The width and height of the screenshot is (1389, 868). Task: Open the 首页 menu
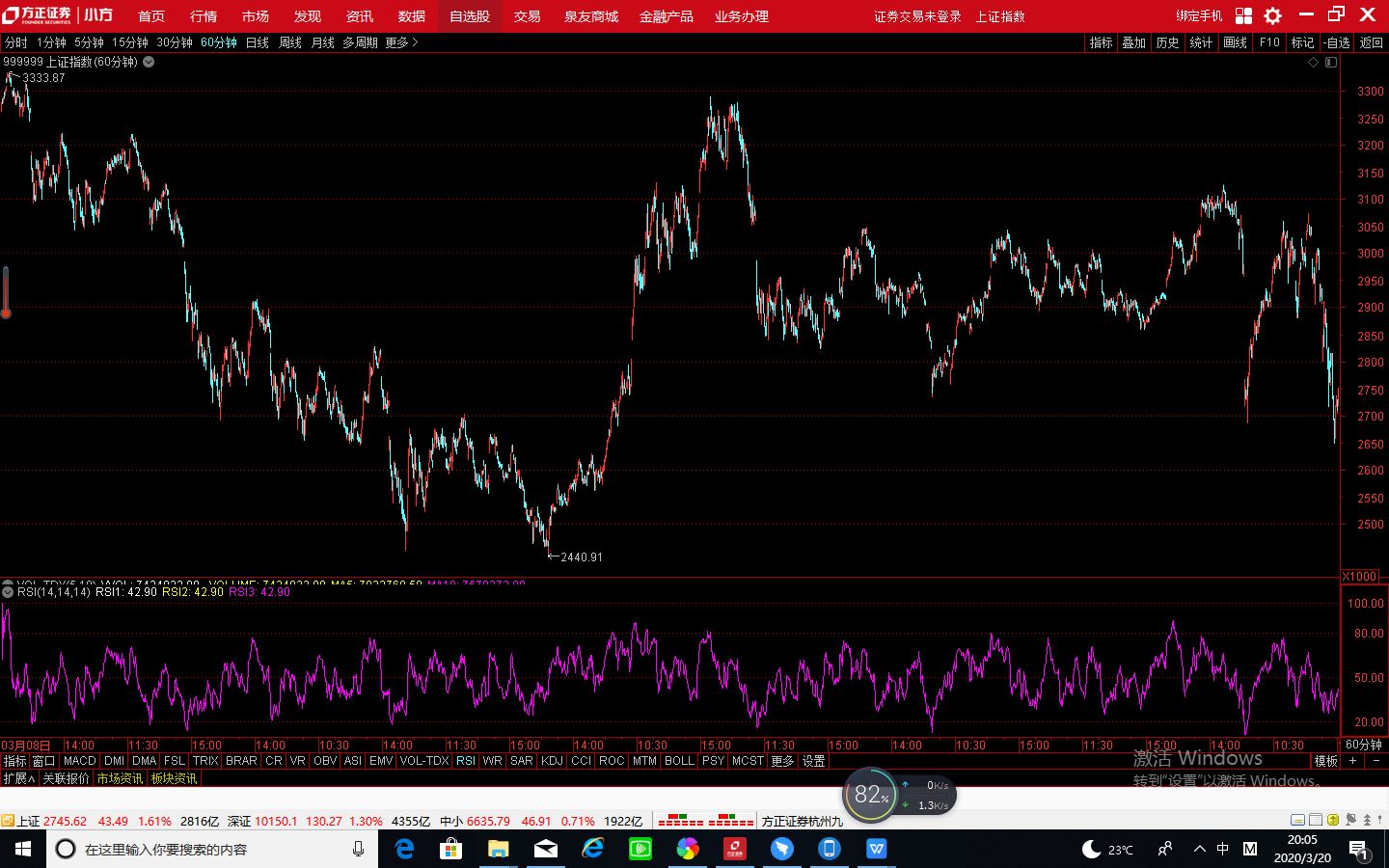151,16
